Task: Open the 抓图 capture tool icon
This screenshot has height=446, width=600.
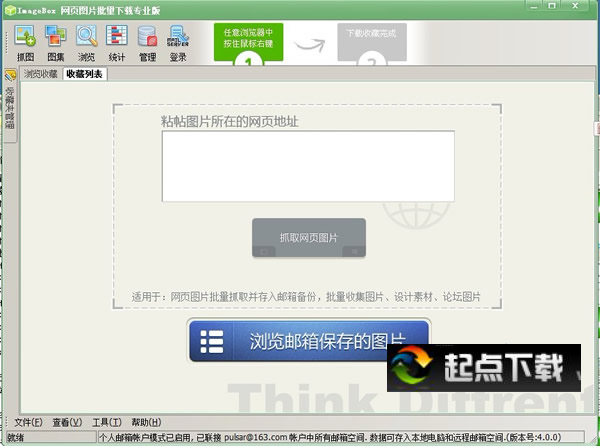Action: 25,43
